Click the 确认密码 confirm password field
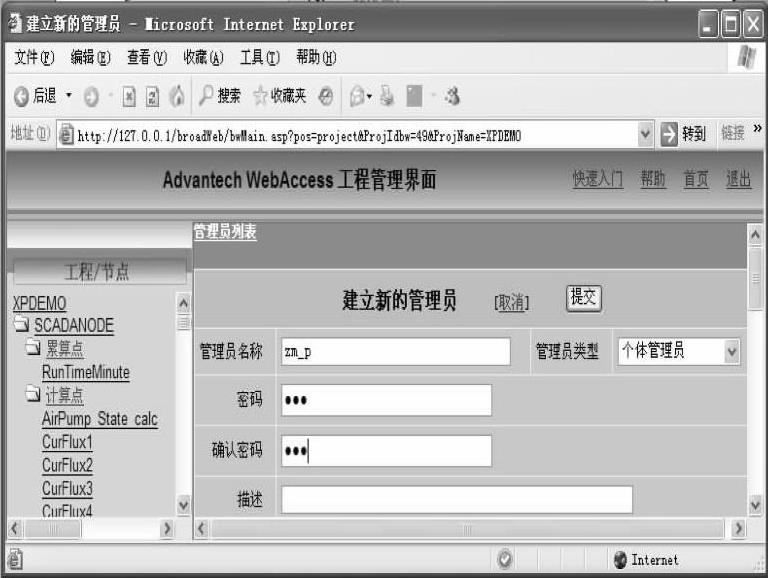 (386, 451)
